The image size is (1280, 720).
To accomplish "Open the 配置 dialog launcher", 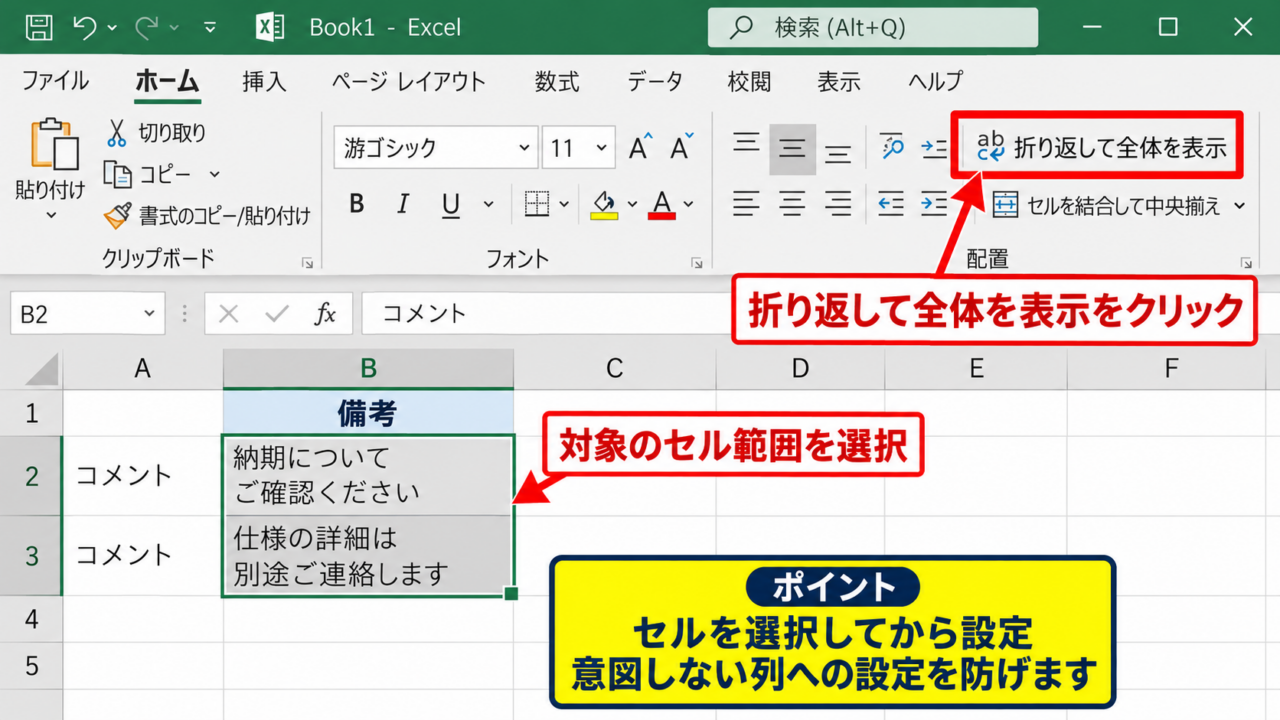I will [x=1246, y=263].
